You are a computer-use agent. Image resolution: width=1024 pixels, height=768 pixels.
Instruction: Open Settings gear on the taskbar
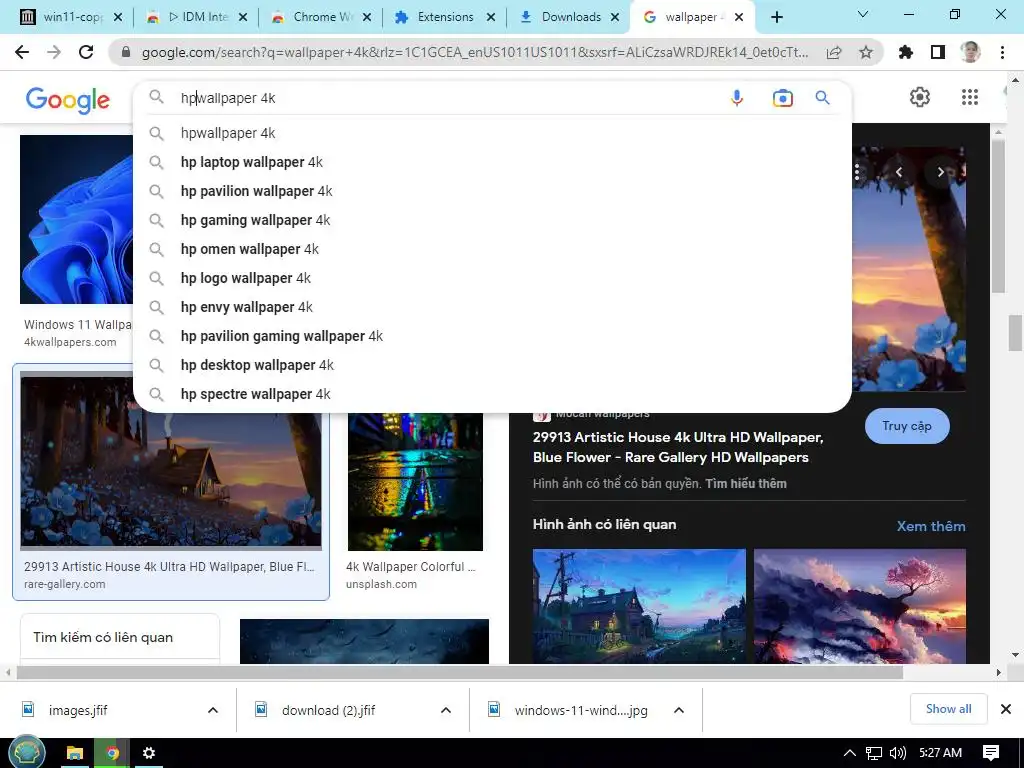pos(149,753)
